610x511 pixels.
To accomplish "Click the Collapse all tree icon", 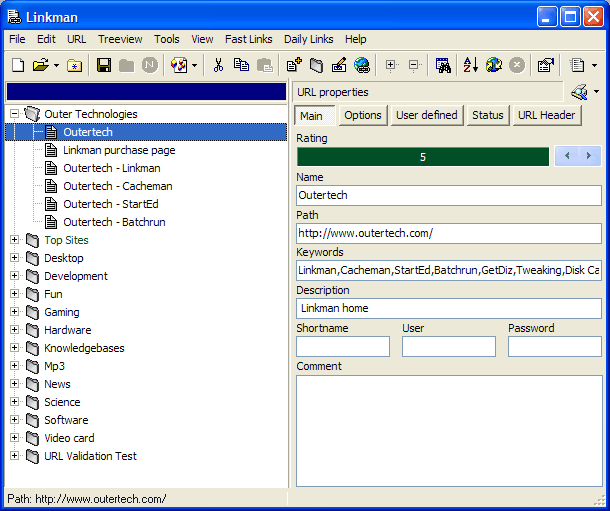I will point(415,65).
